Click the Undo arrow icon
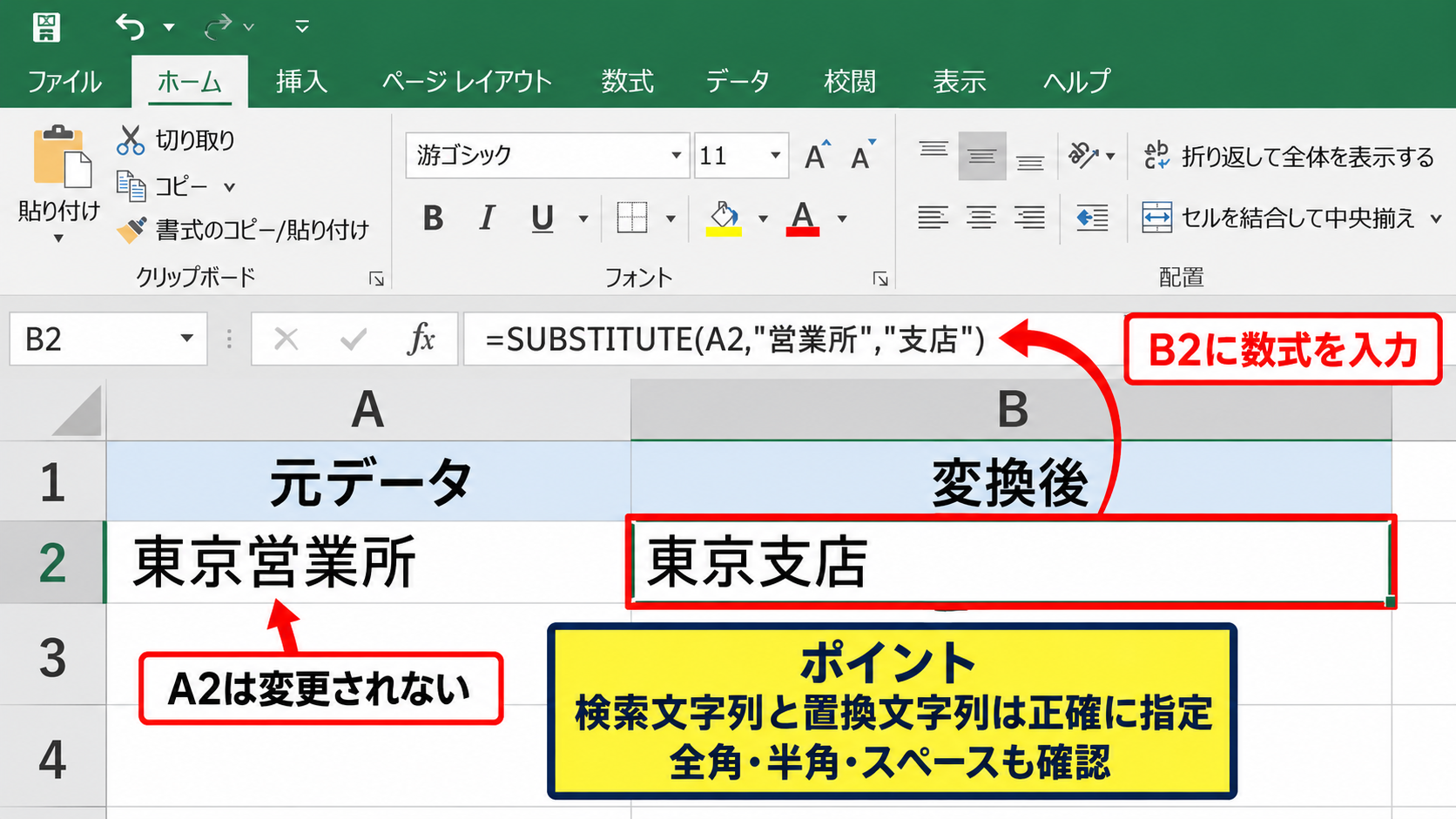Image resolution: width=1456 pixels, height=819 pixels. [x=131, y=27]
